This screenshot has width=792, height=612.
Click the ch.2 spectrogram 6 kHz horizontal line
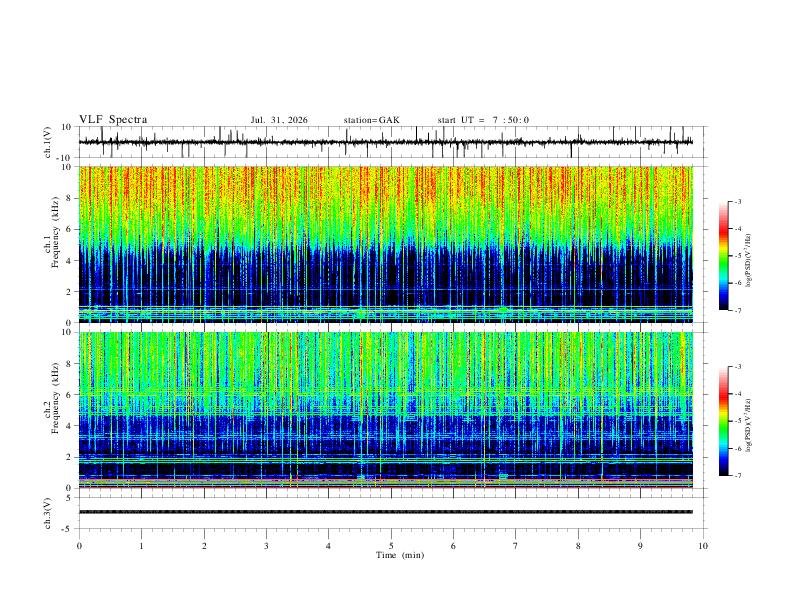click(386, 393)
